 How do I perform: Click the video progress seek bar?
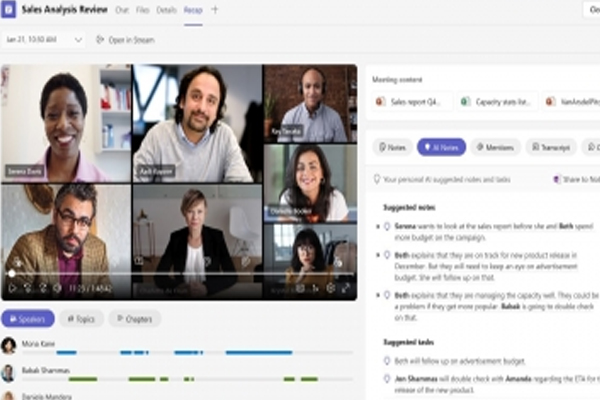click(180, 273)
